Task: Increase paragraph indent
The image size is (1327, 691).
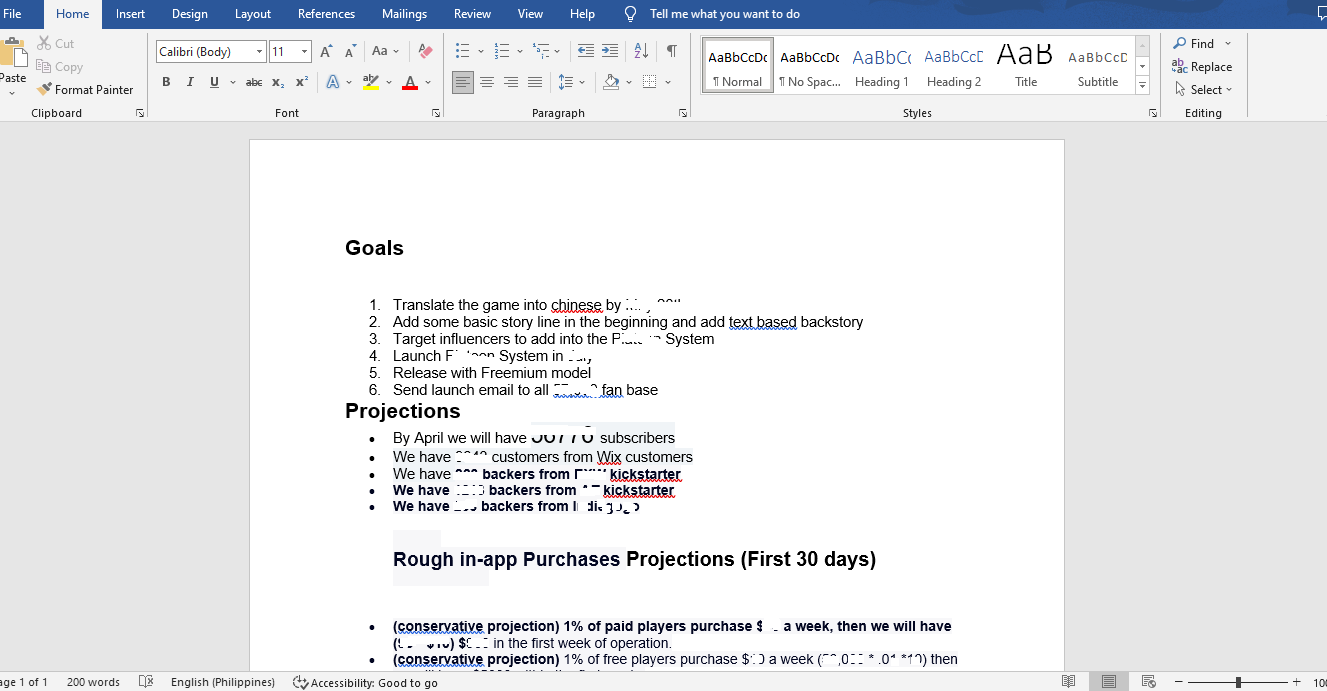Action: (610, 51)
